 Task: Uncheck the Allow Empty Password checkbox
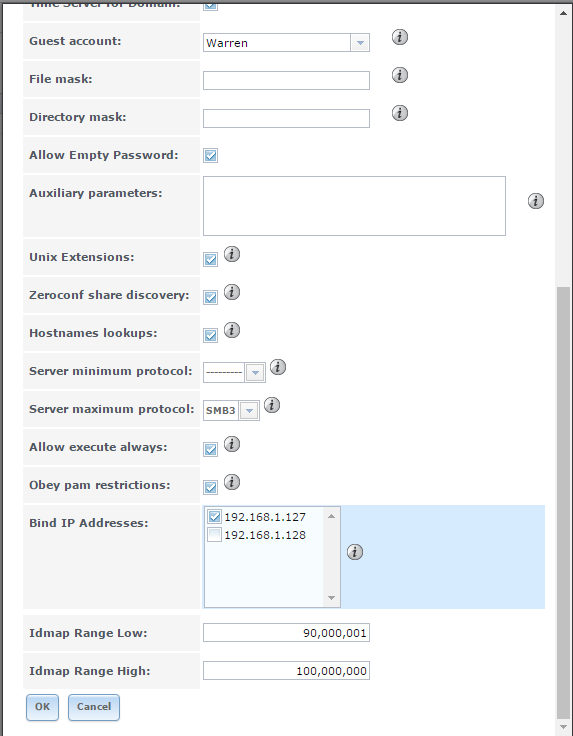[x=210, y=155]
